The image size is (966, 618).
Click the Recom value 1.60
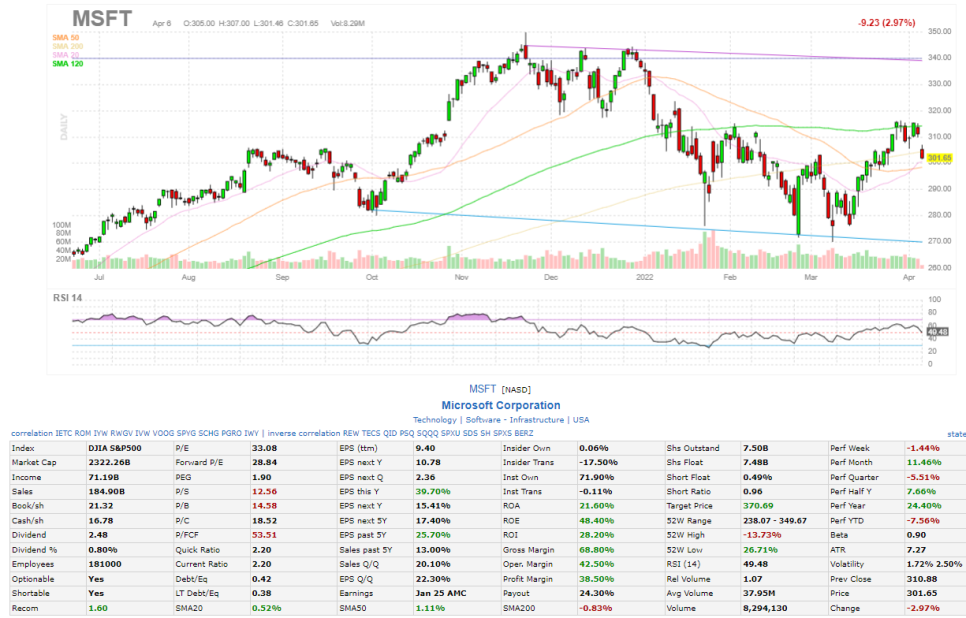pos(98,608)
